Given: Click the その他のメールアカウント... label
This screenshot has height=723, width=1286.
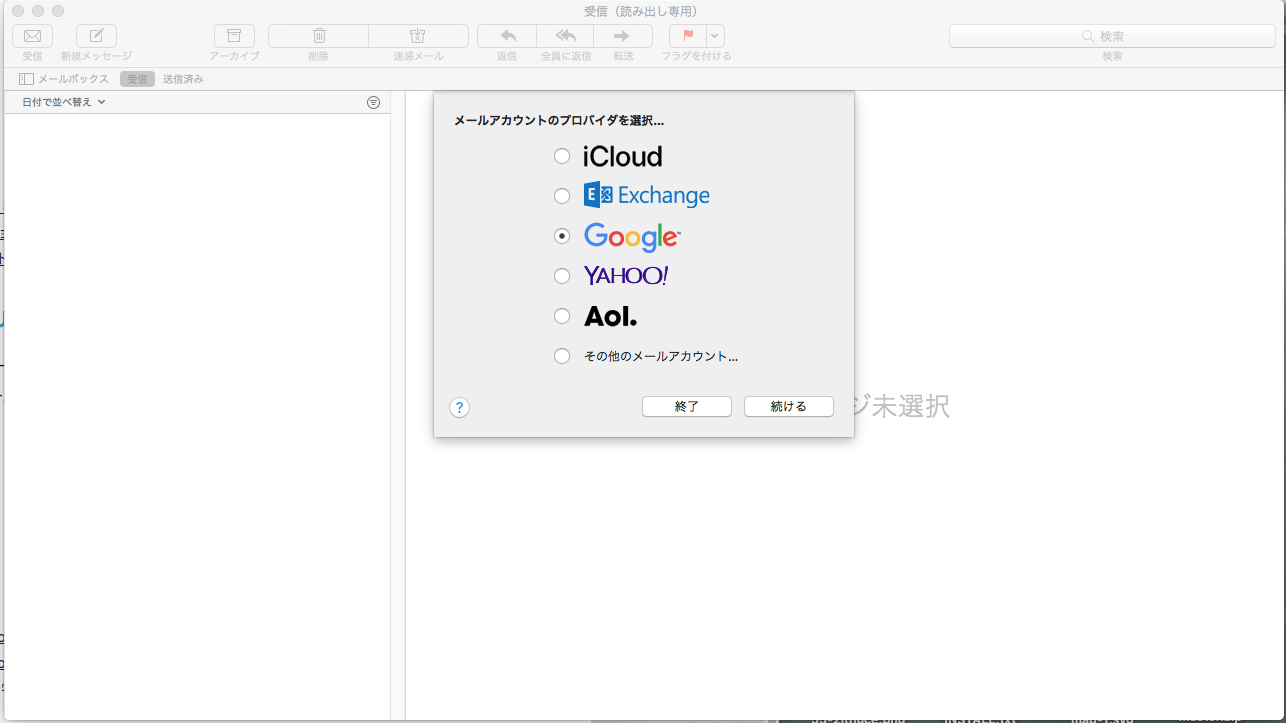Looking at the screenshot, I should (661, 356).
